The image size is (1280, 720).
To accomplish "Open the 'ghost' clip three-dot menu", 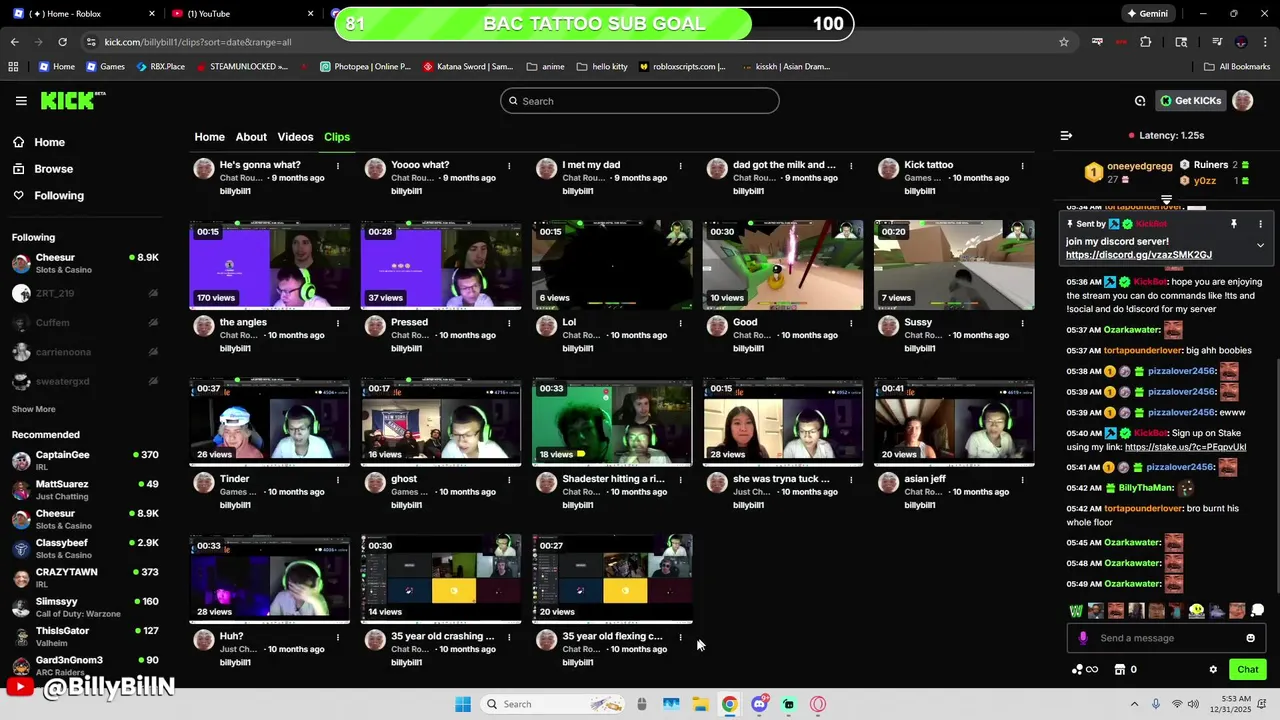I will coord(509,480).
